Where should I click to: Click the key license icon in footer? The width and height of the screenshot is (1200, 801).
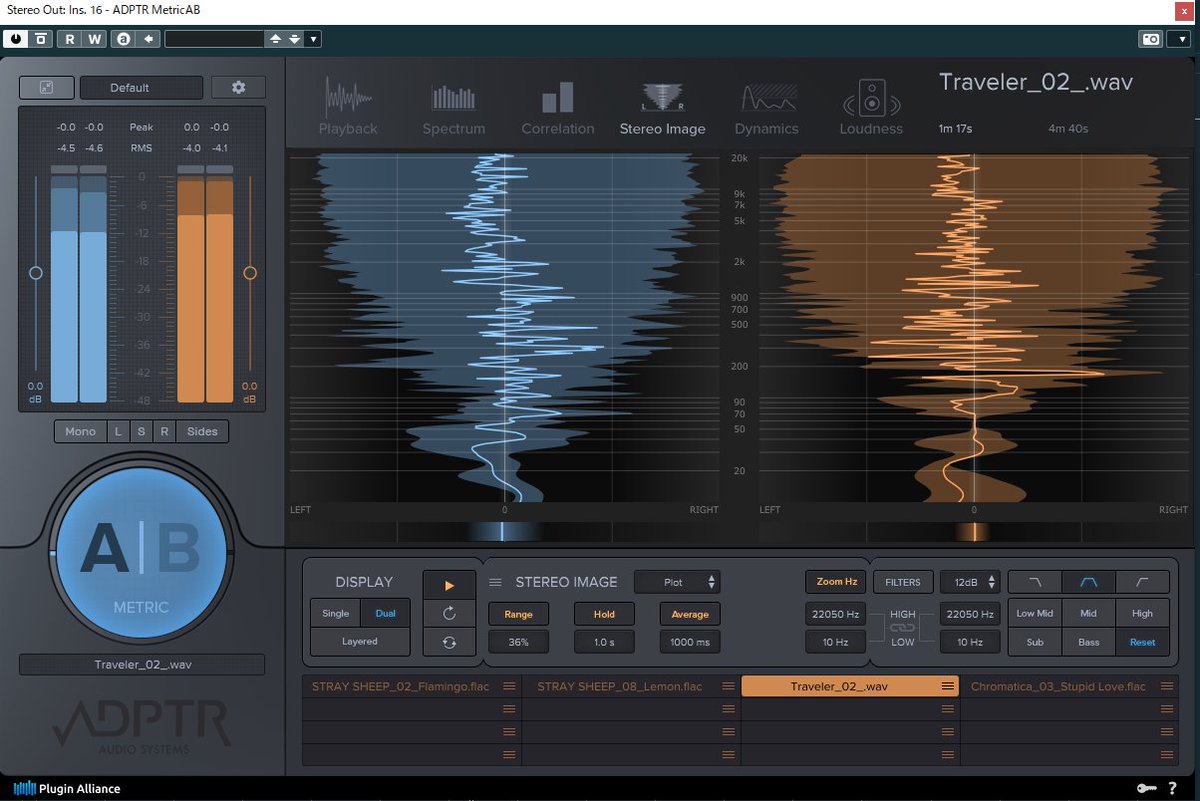[x=1146, y=789]
